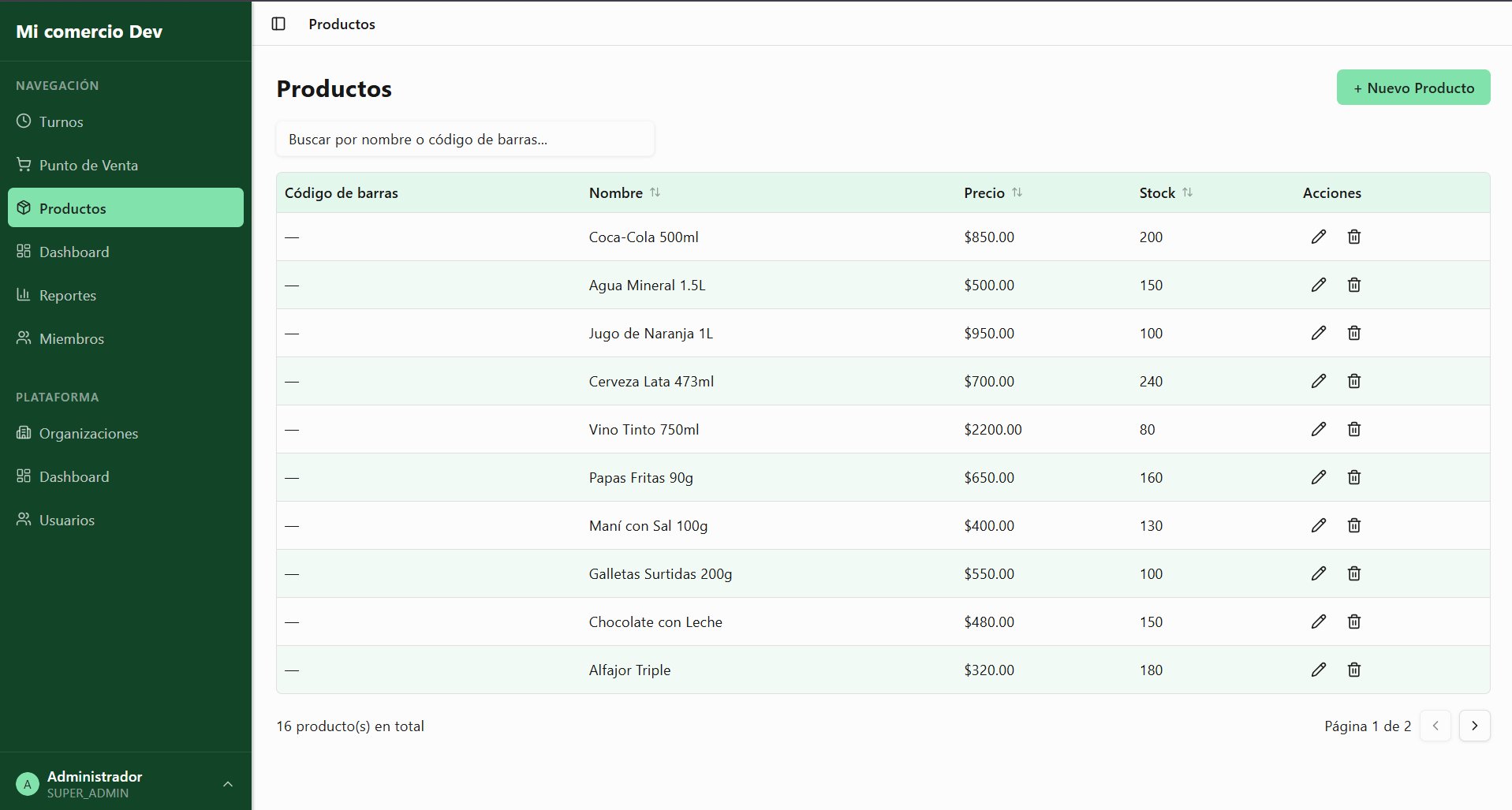
Task: Go to previous products page
Action: (x=1435, y=726)
